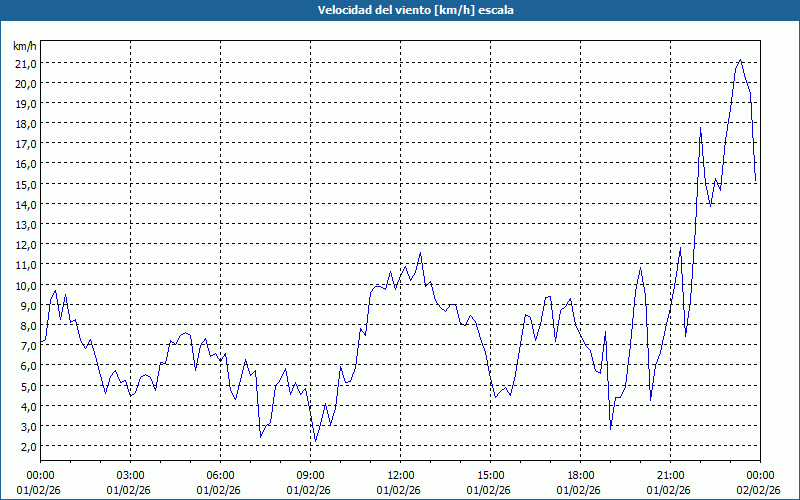Click the 5,0 y-axis label
The image size is (800, 500).
(27, 386)
